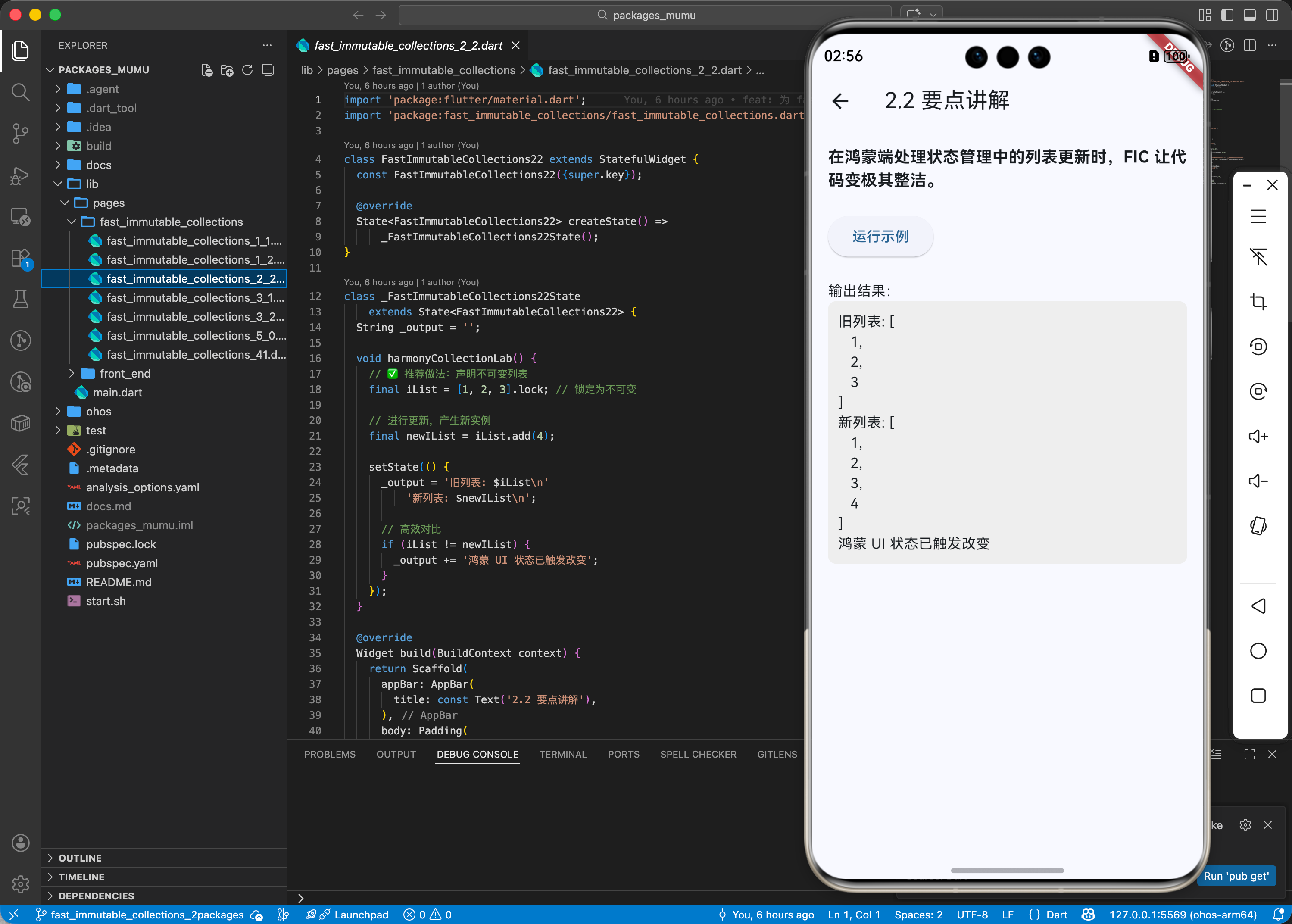Viewport: 1292px width, 924px height.
Task: Open Source Control view in activity bar
Action: 21,133
